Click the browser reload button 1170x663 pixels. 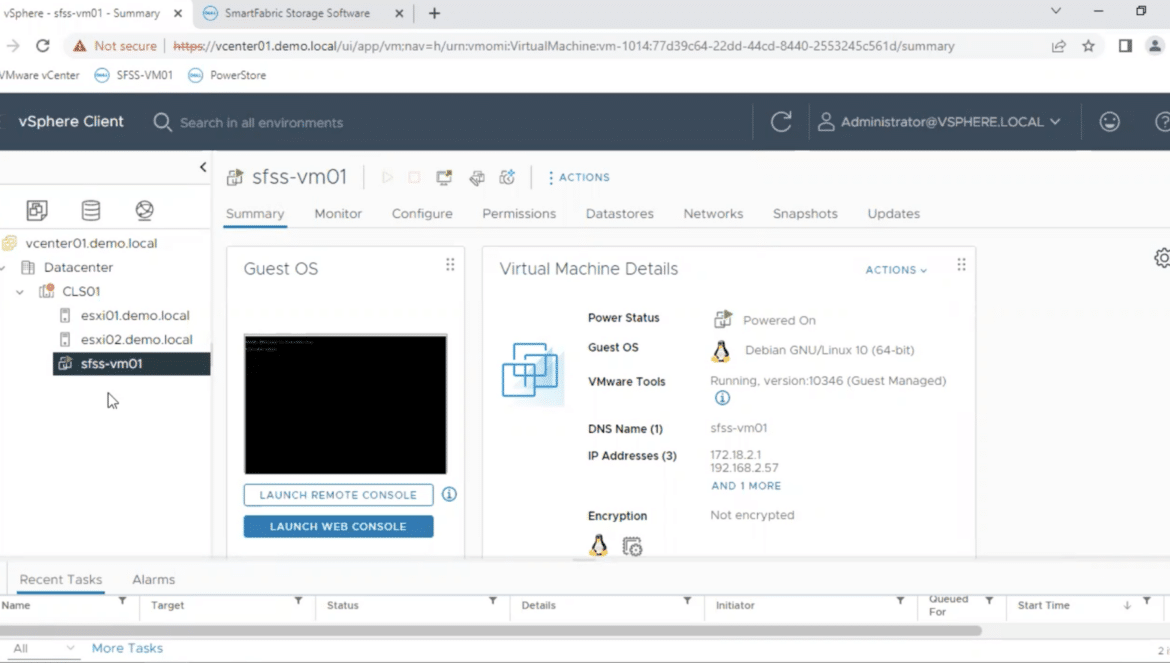[x=43, y=45]
